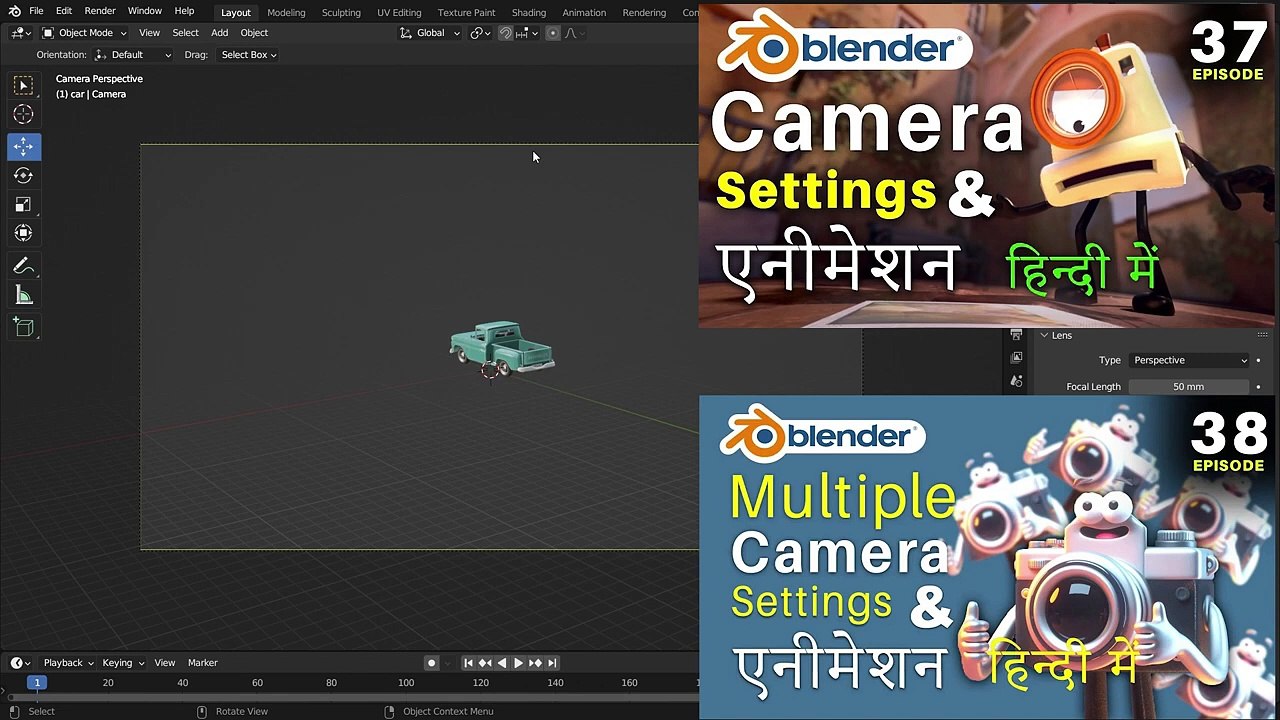Viewport: 1280px width, 720px height.
Task: Click the Blender logo icon in menu bar
Action: (14, 11)
